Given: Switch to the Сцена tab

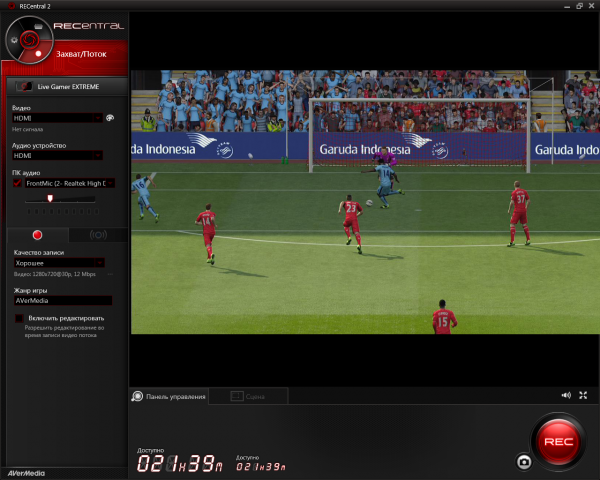Looking at the screenshot, I should (248, 397).
